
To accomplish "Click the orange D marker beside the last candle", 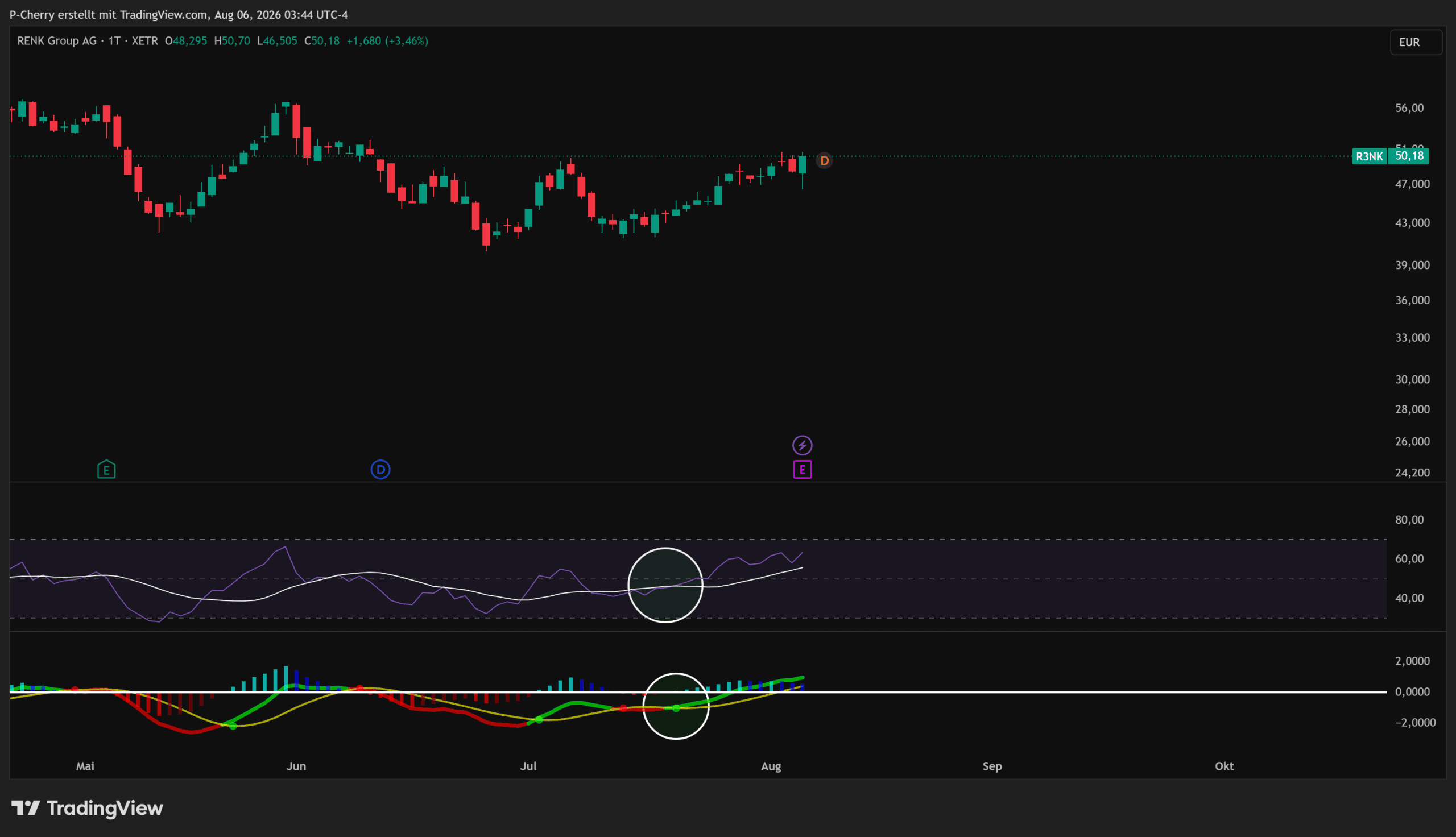I will 824,160.
